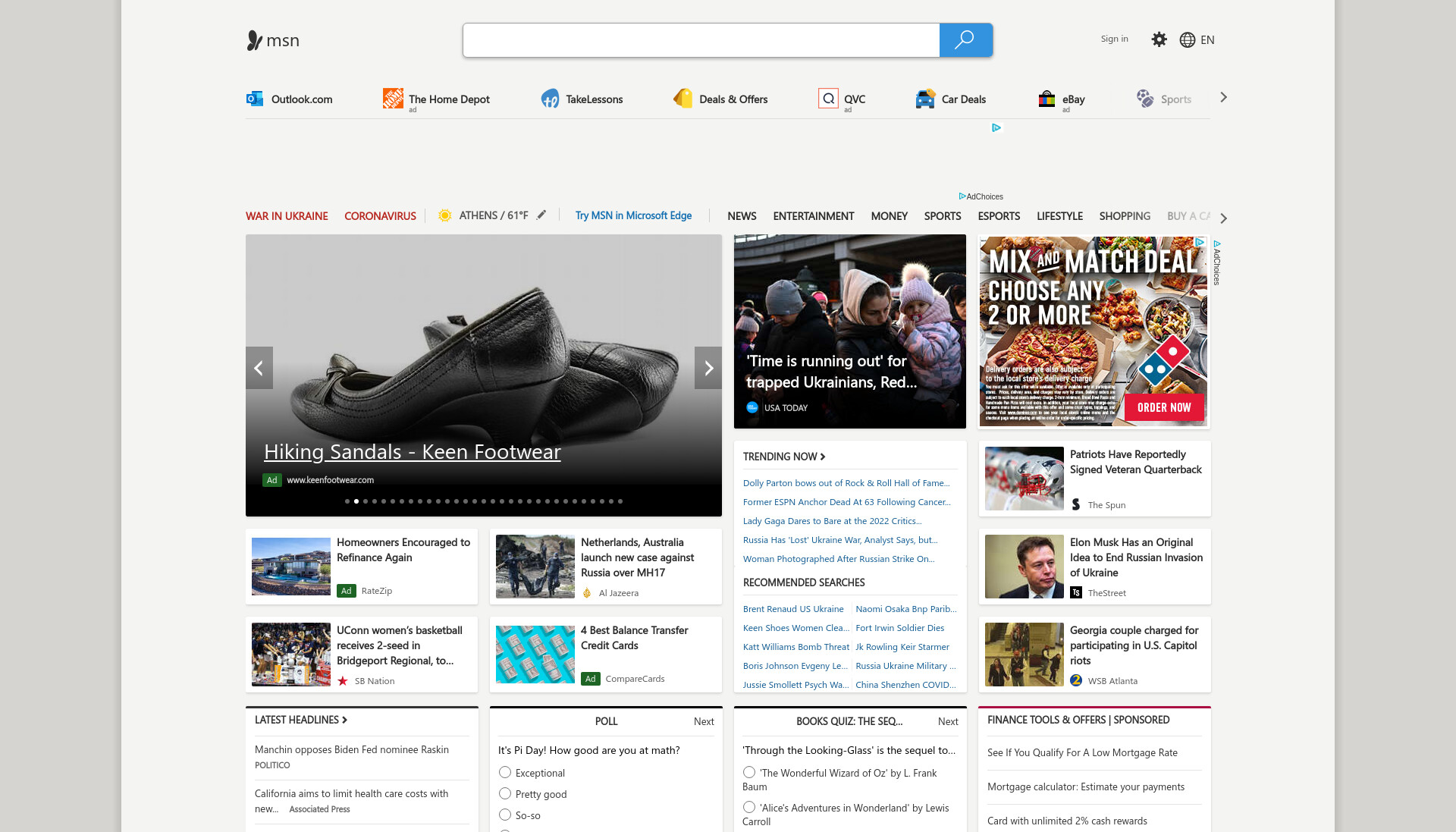Click Try MSN in Microsoft Edge
Screen dimensions: 1456x832
pyautogui.click(x=633, y=215)
